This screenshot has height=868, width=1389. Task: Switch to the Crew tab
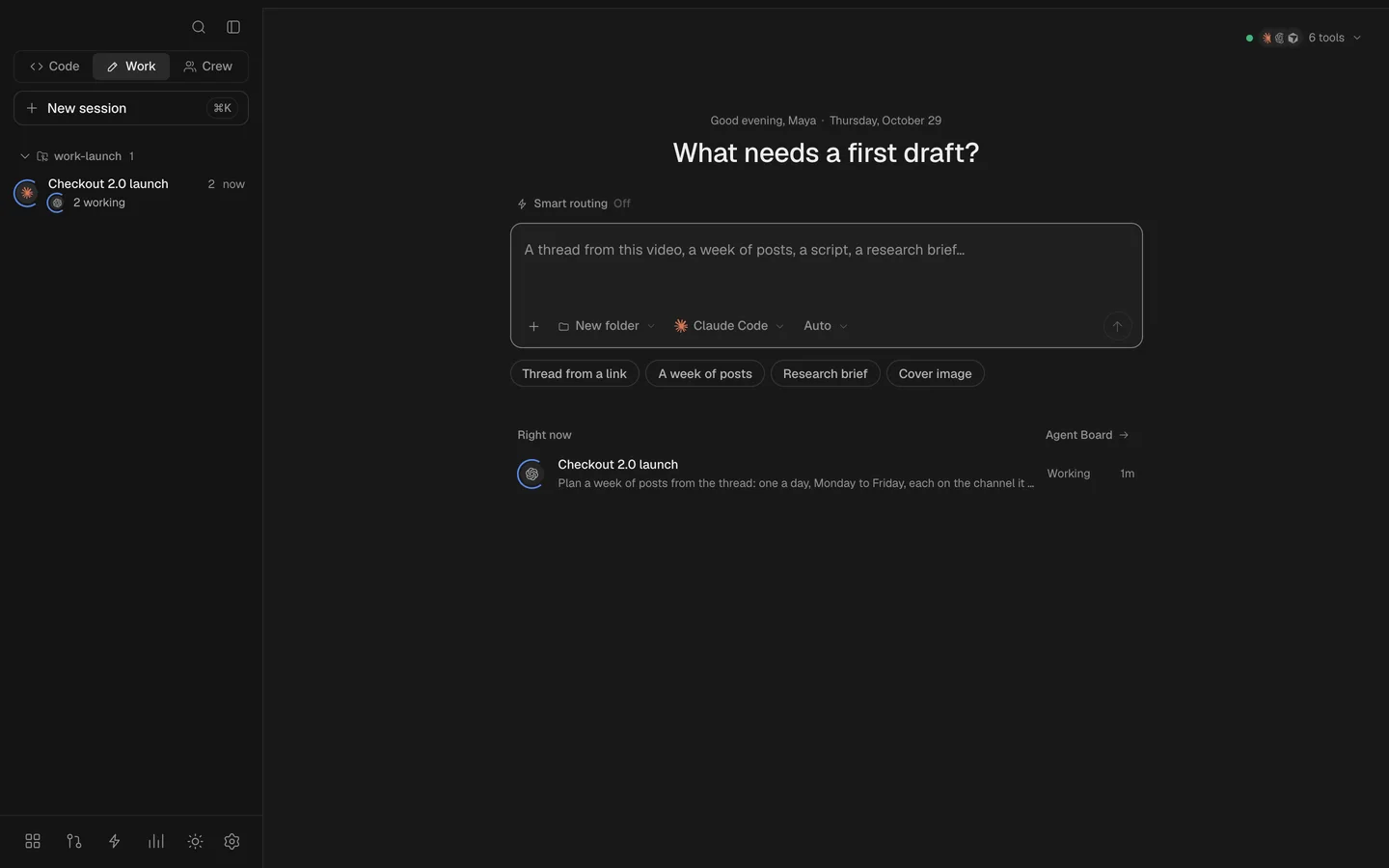coord(208,67)
